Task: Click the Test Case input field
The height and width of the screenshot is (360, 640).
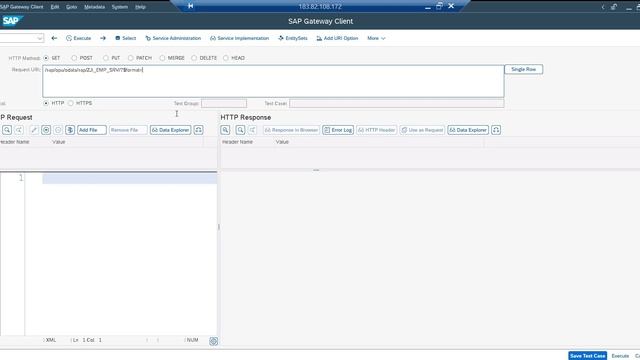Action: [x=396, y=103]
